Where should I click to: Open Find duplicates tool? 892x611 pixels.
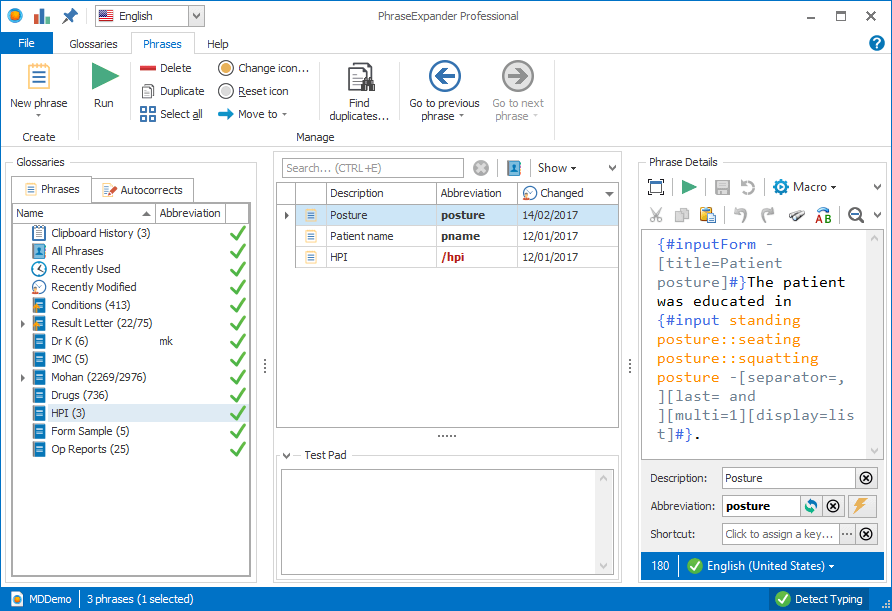tap(360, 91)
